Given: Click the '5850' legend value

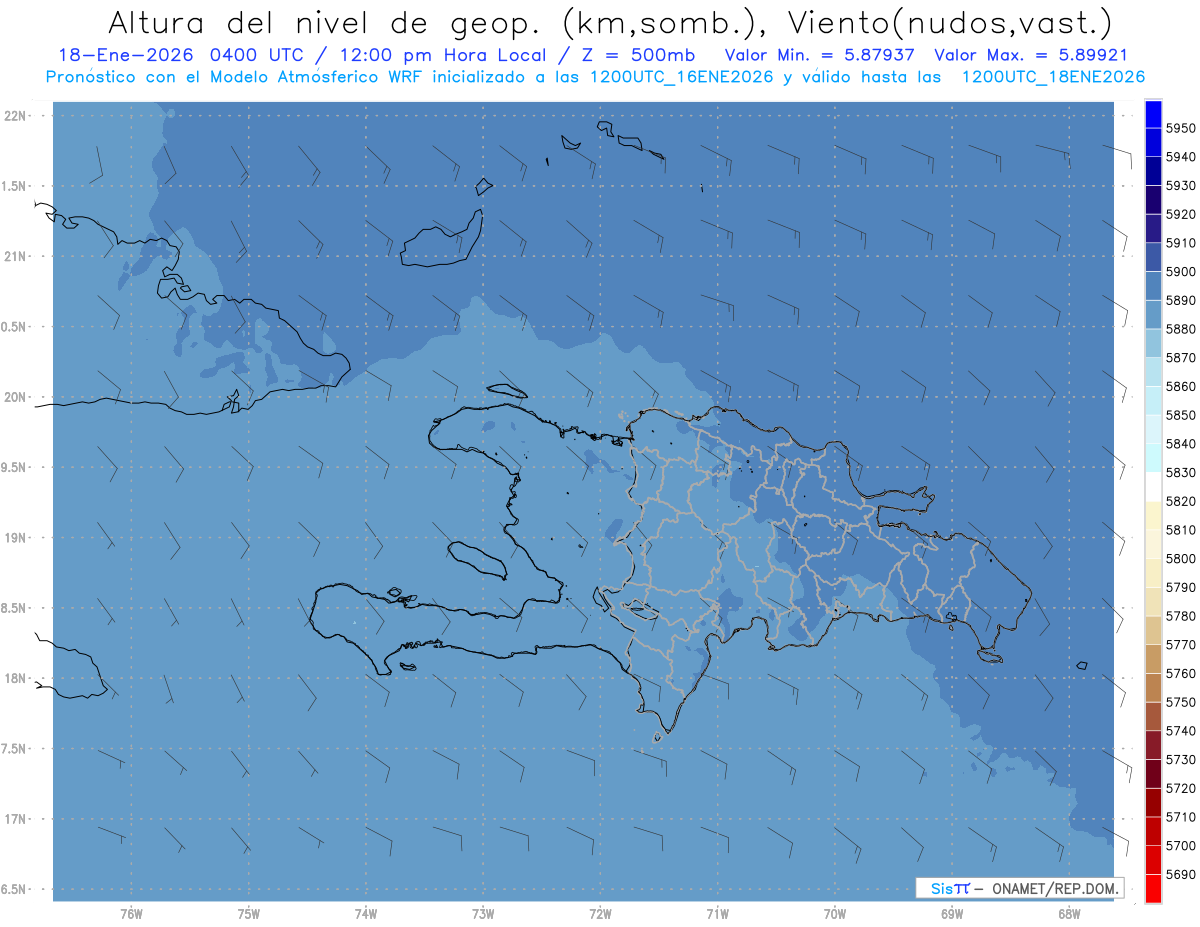Looking at the screenshot, I should (x=1181, y=415).
